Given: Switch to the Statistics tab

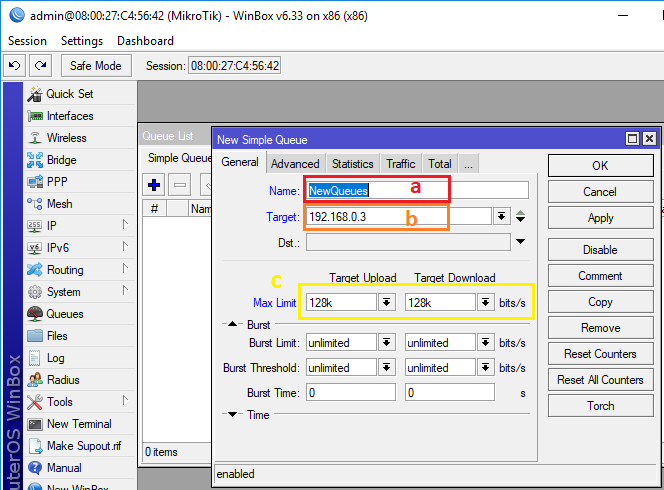Looking at the screenshot, I should [x=353, y=164].
